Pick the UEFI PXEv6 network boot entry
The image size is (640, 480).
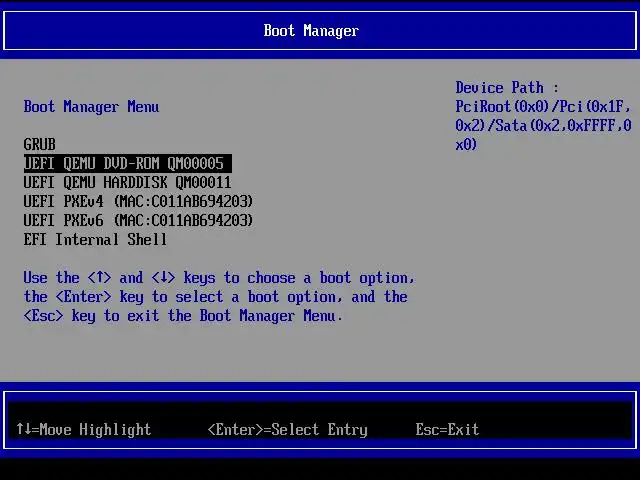138,220
